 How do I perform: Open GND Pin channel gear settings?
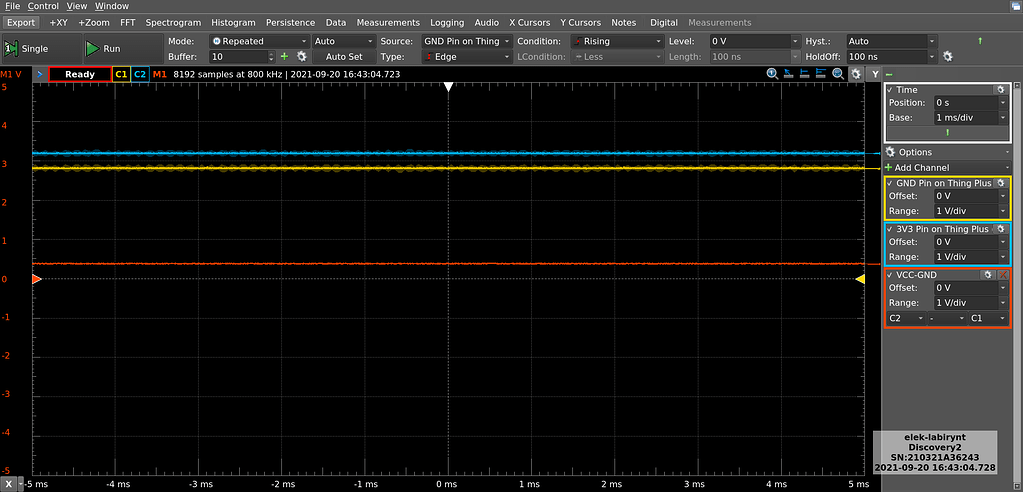click(x=1000, y=183)
